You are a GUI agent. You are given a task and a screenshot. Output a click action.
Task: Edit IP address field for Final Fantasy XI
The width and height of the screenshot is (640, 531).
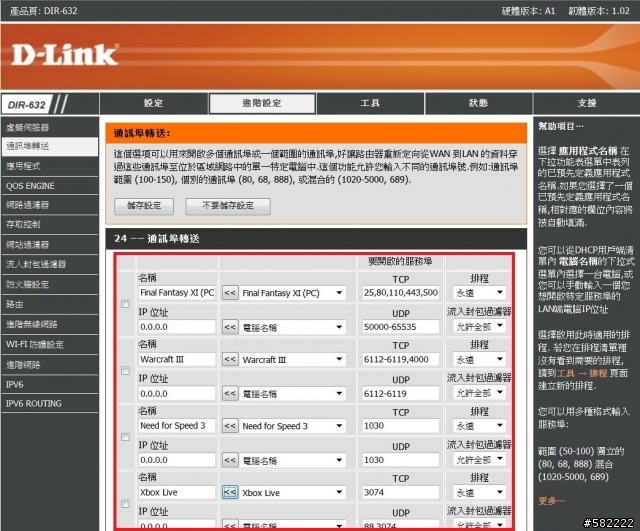pos(177,327)
